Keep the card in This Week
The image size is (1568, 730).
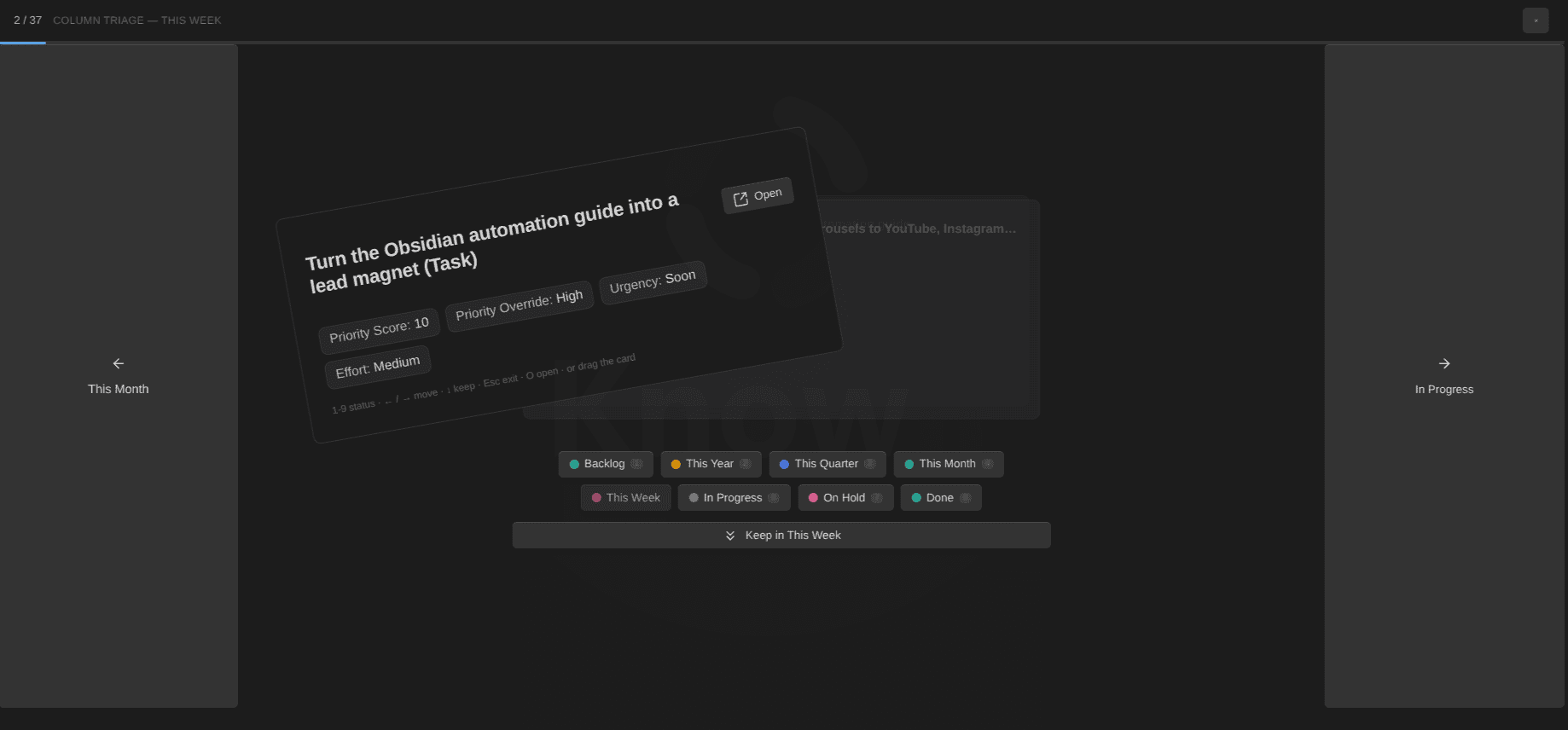[x=781, y=536]
